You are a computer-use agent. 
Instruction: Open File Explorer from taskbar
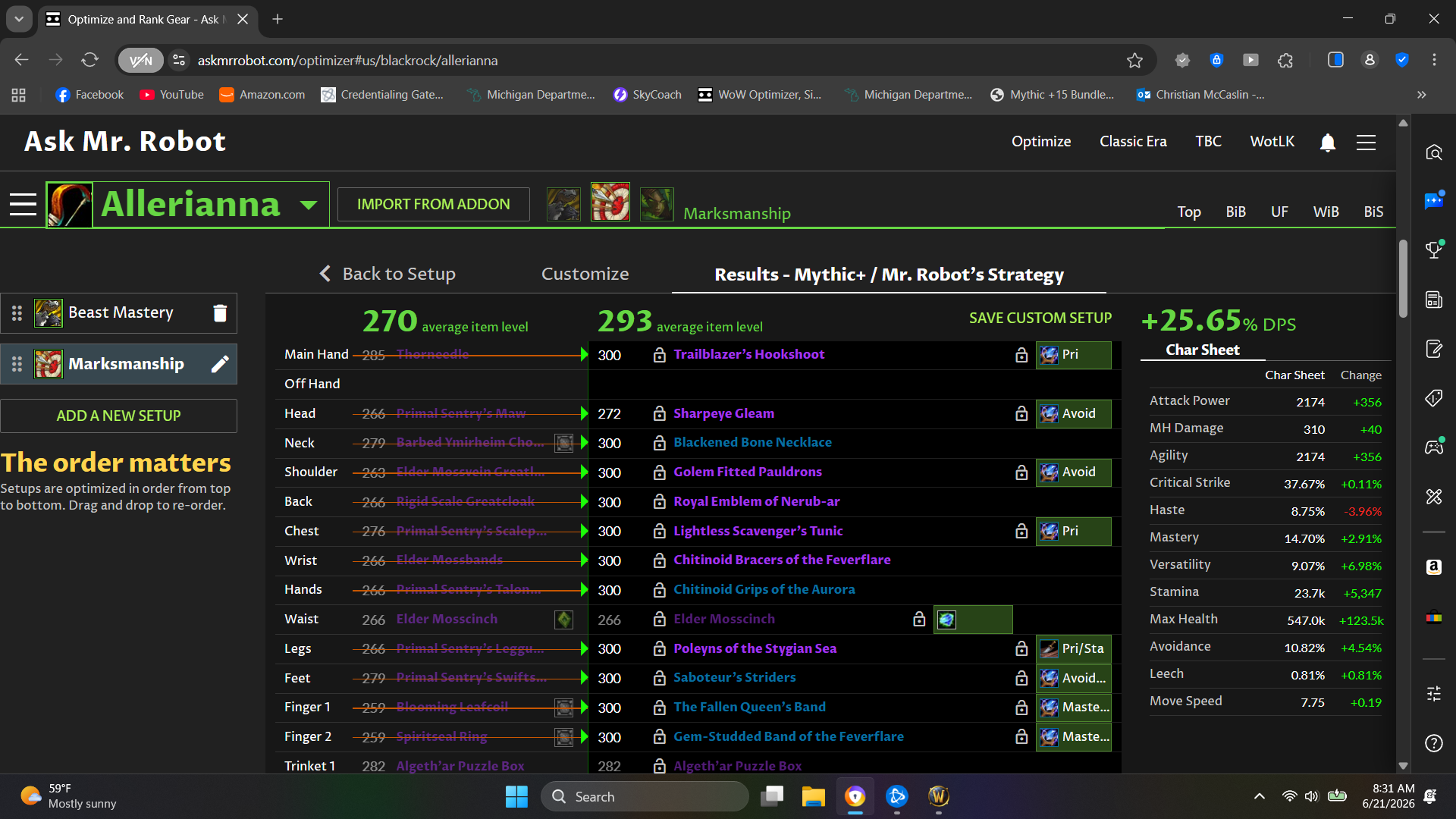click(814, 796)
